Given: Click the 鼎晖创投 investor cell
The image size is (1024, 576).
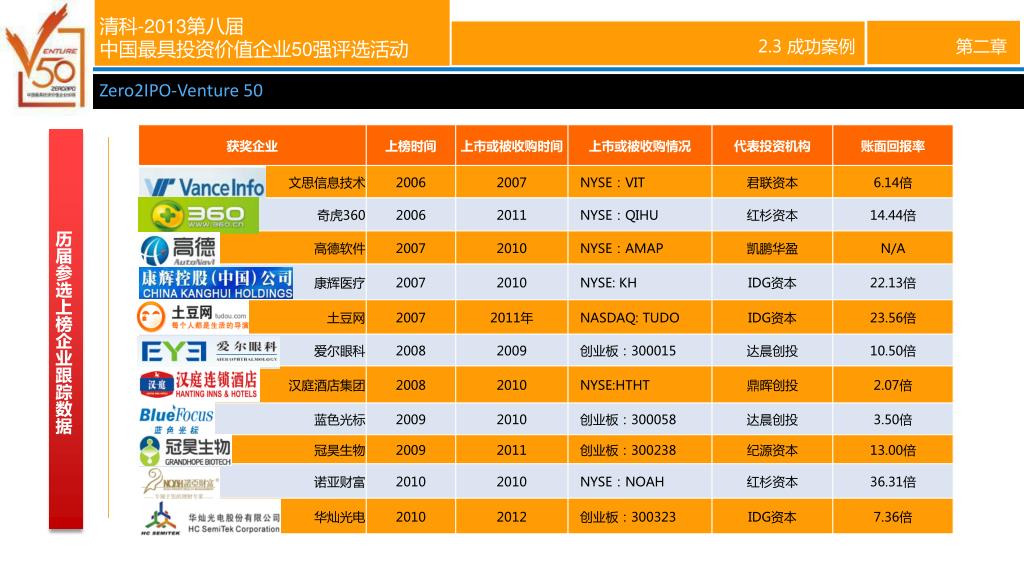Looking at the screenshot, I should pos(772,385).
